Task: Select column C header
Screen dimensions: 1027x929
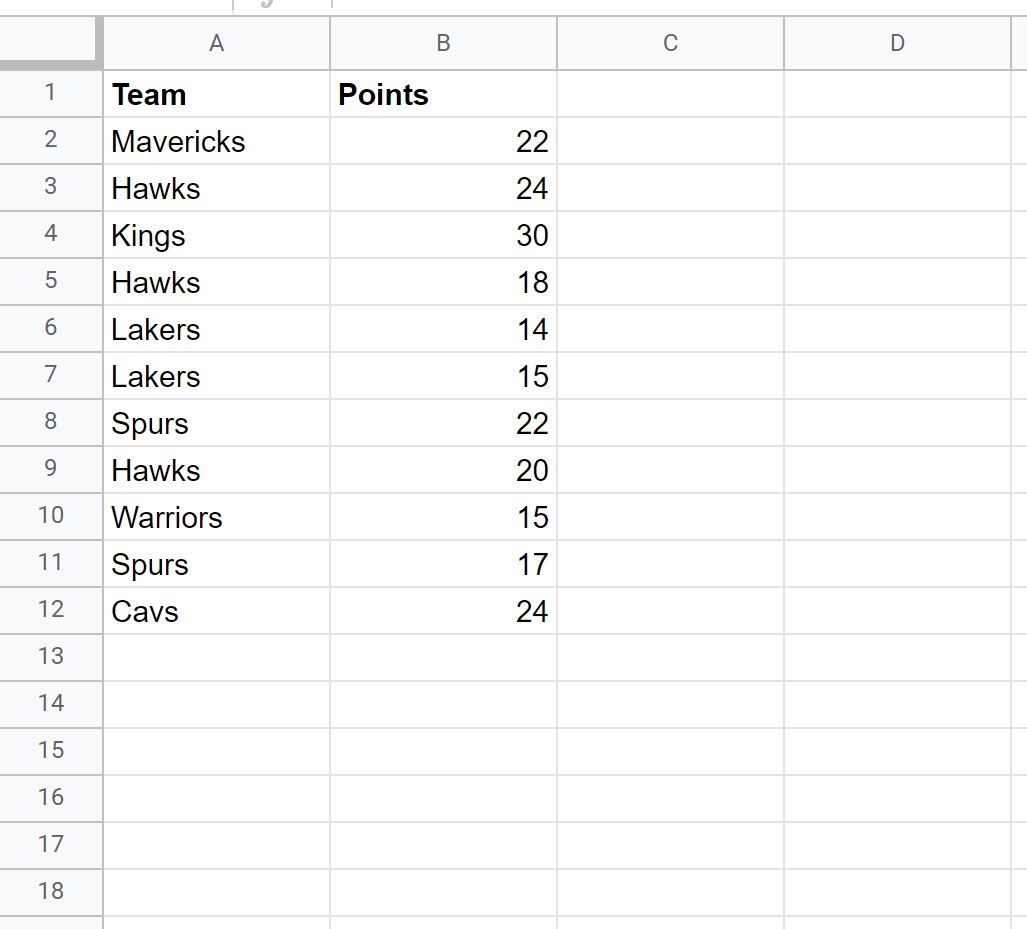Action: coord(669,43)
